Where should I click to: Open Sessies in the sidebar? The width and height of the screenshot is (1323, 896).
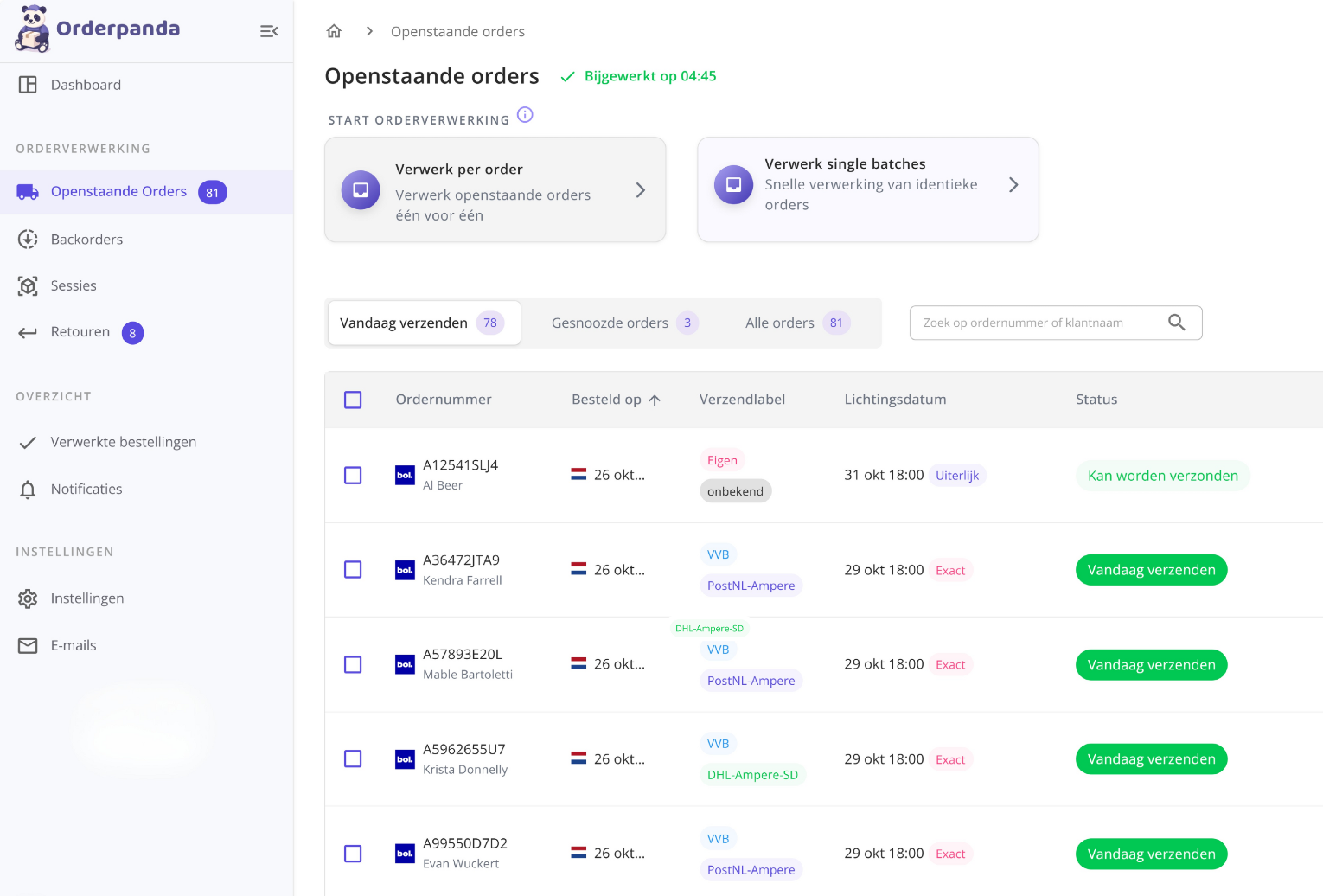[73, 285]
